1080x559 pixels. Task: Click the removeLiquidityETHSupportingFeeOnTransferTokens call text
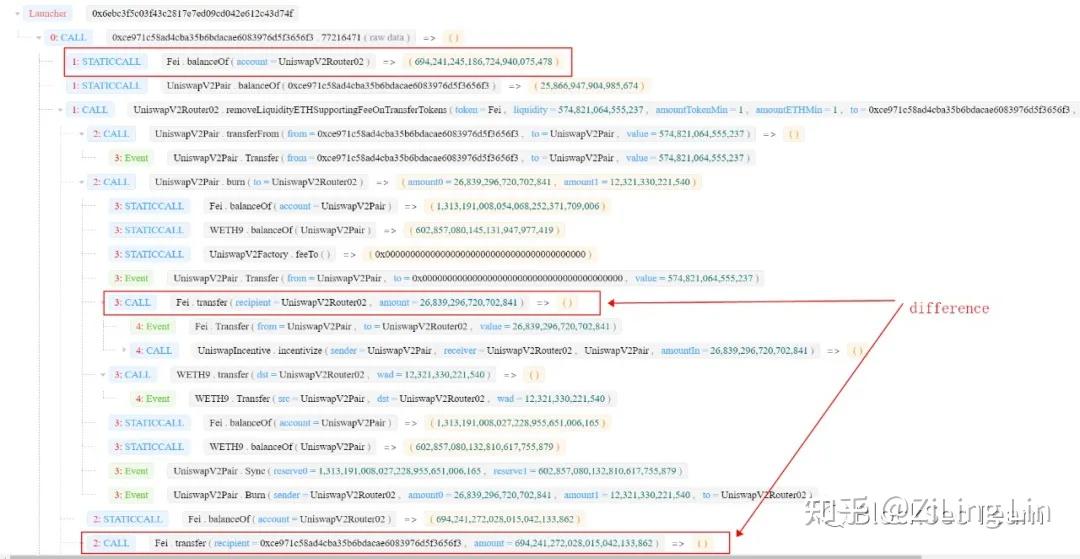603,109
